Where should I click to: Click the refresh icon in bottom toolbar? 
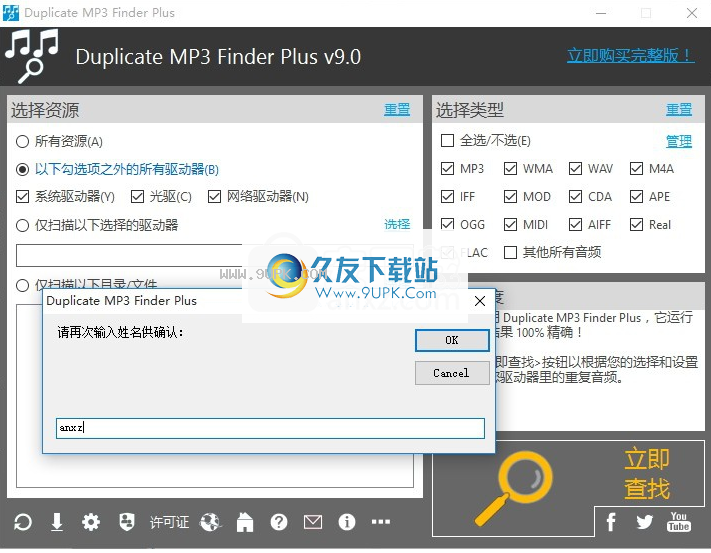[23, 522]
